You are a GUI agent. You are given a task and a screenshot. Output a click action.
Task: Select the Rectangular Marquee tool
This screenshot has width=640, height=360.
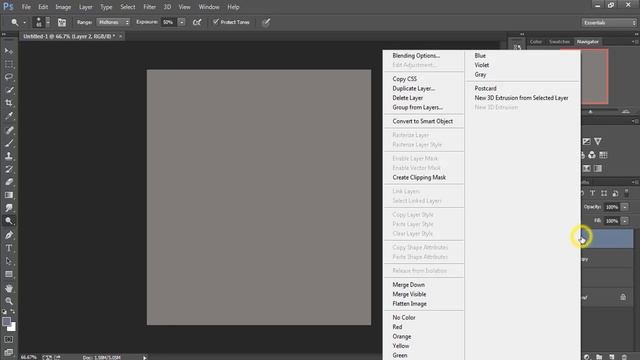(x=9, y=64)
